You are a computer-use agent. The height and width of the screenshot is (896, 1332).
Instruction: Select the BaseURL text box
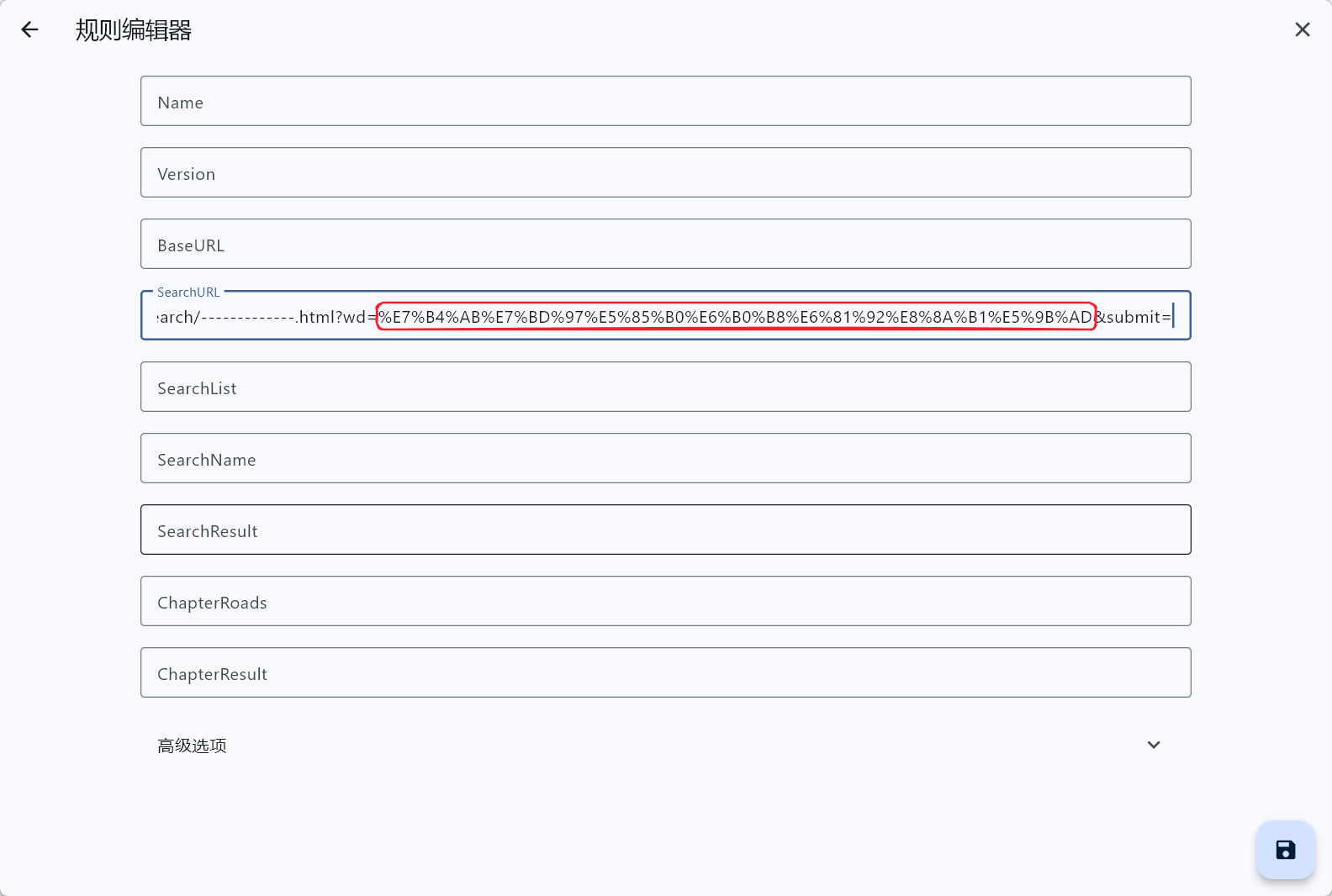pos(665,245)
